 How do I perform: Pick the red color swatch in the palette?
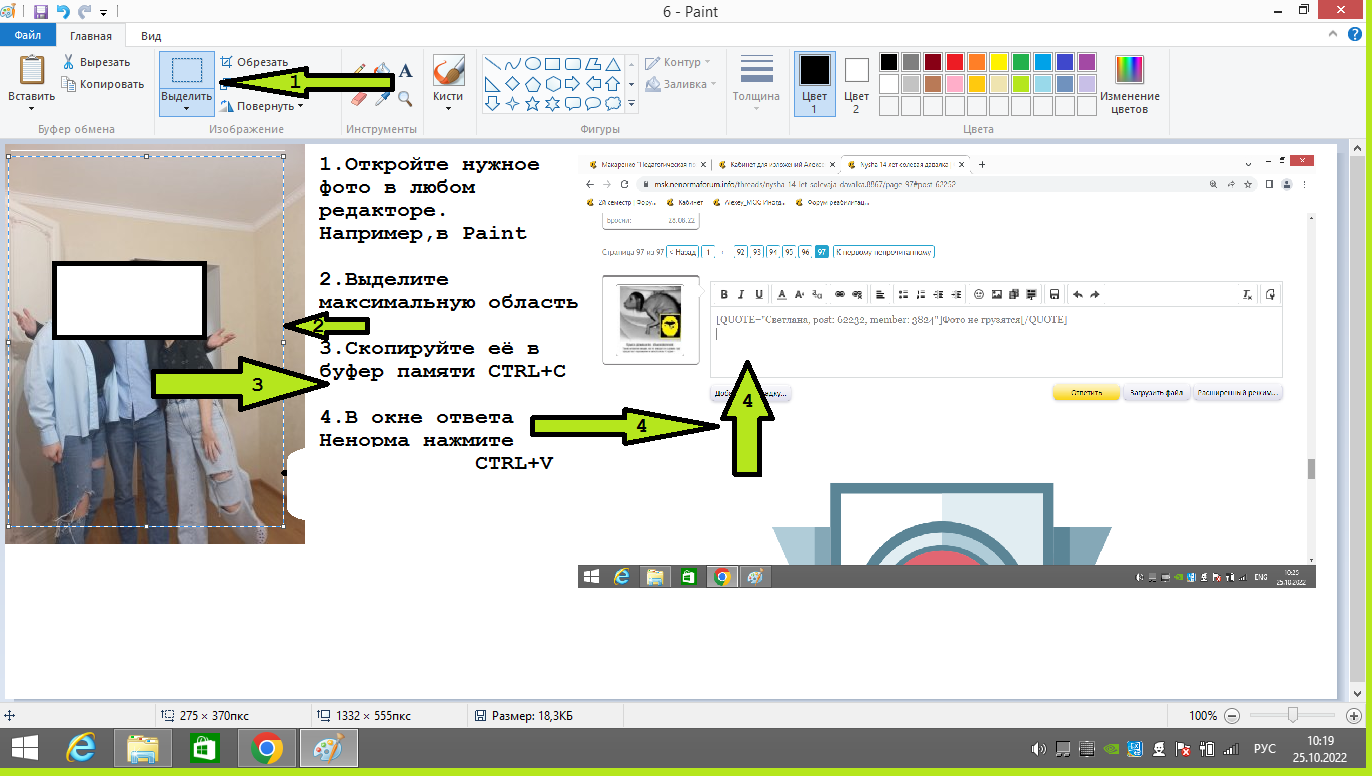tap(955, 62)
